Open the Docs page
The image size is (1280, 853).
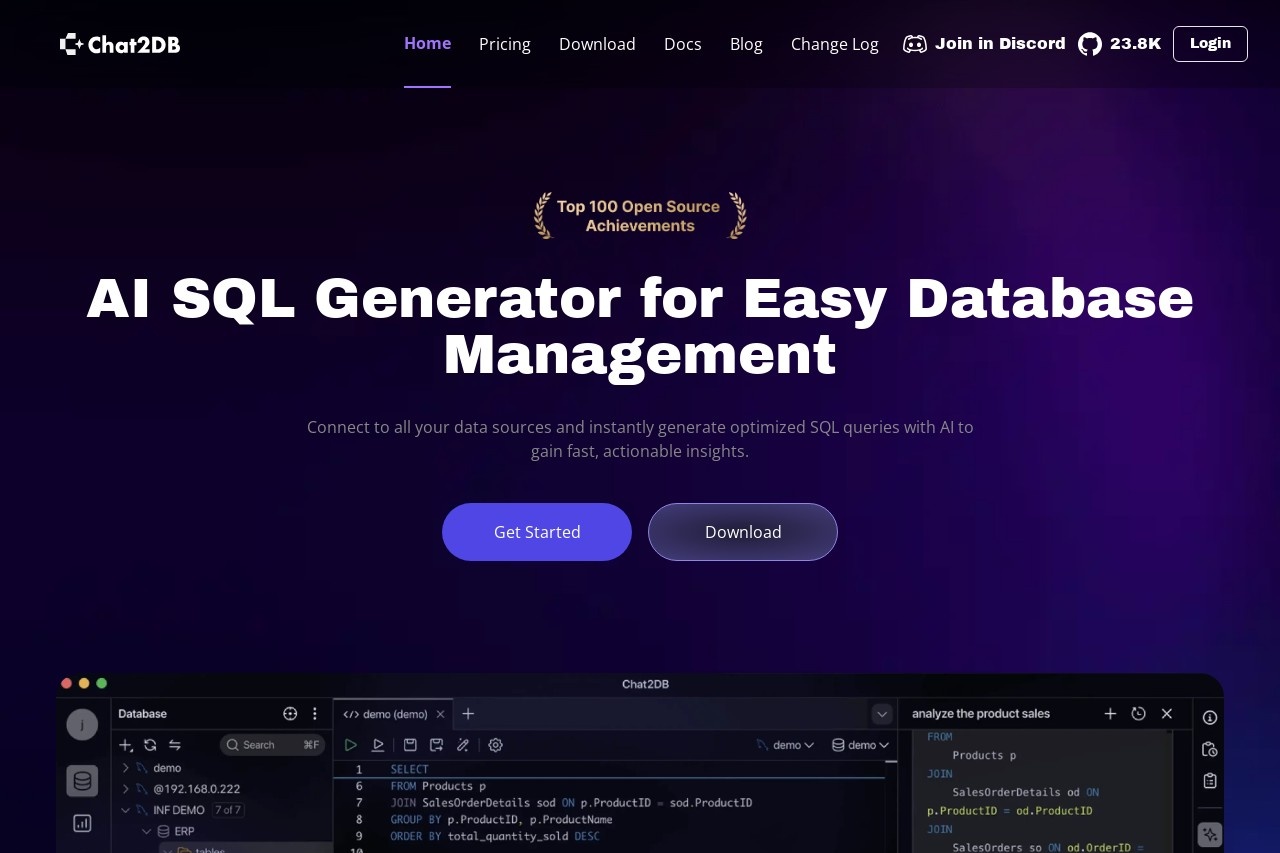click(683, 44)
